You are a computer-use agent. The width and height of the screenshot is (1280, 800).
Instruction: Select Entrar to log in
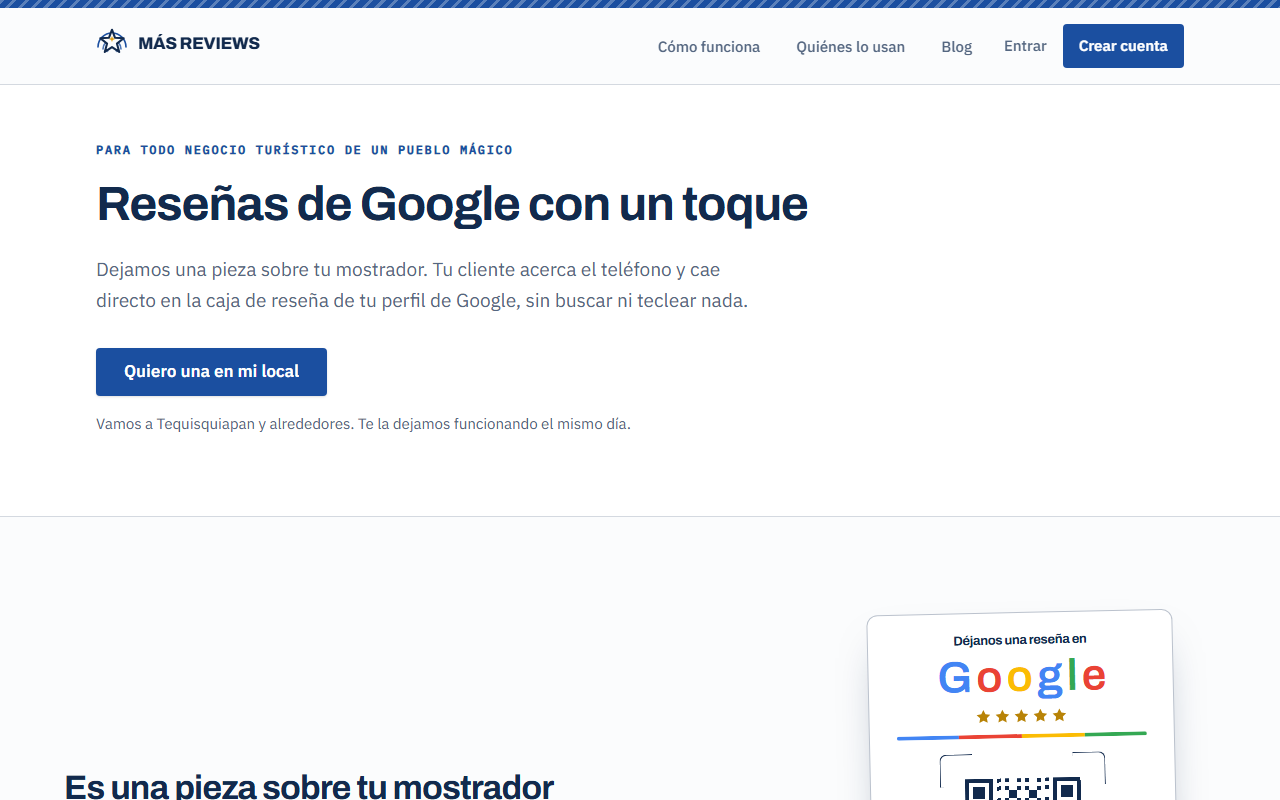[1025, 46]
